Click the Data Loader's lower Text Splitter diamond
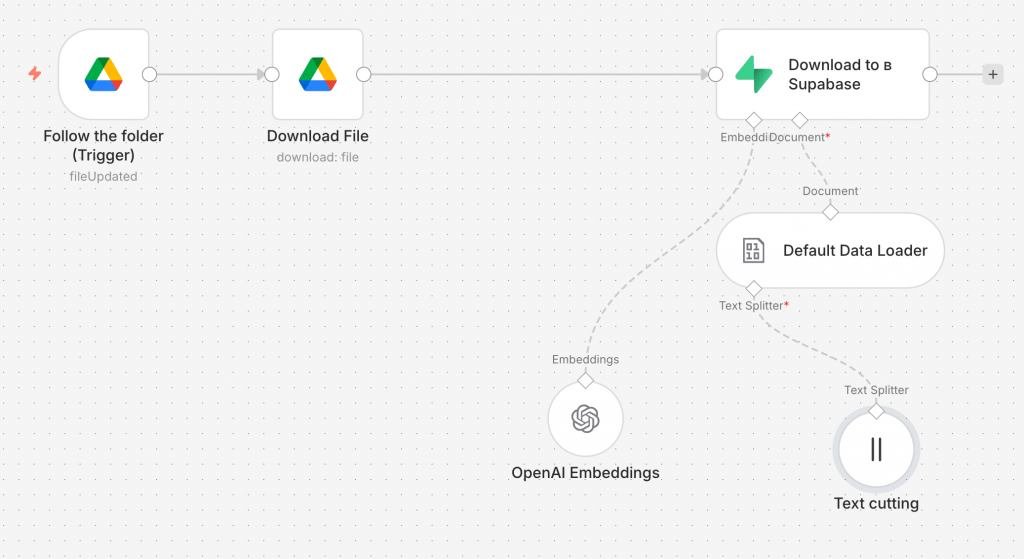1024x559 pixels. [x=754, y=289]
